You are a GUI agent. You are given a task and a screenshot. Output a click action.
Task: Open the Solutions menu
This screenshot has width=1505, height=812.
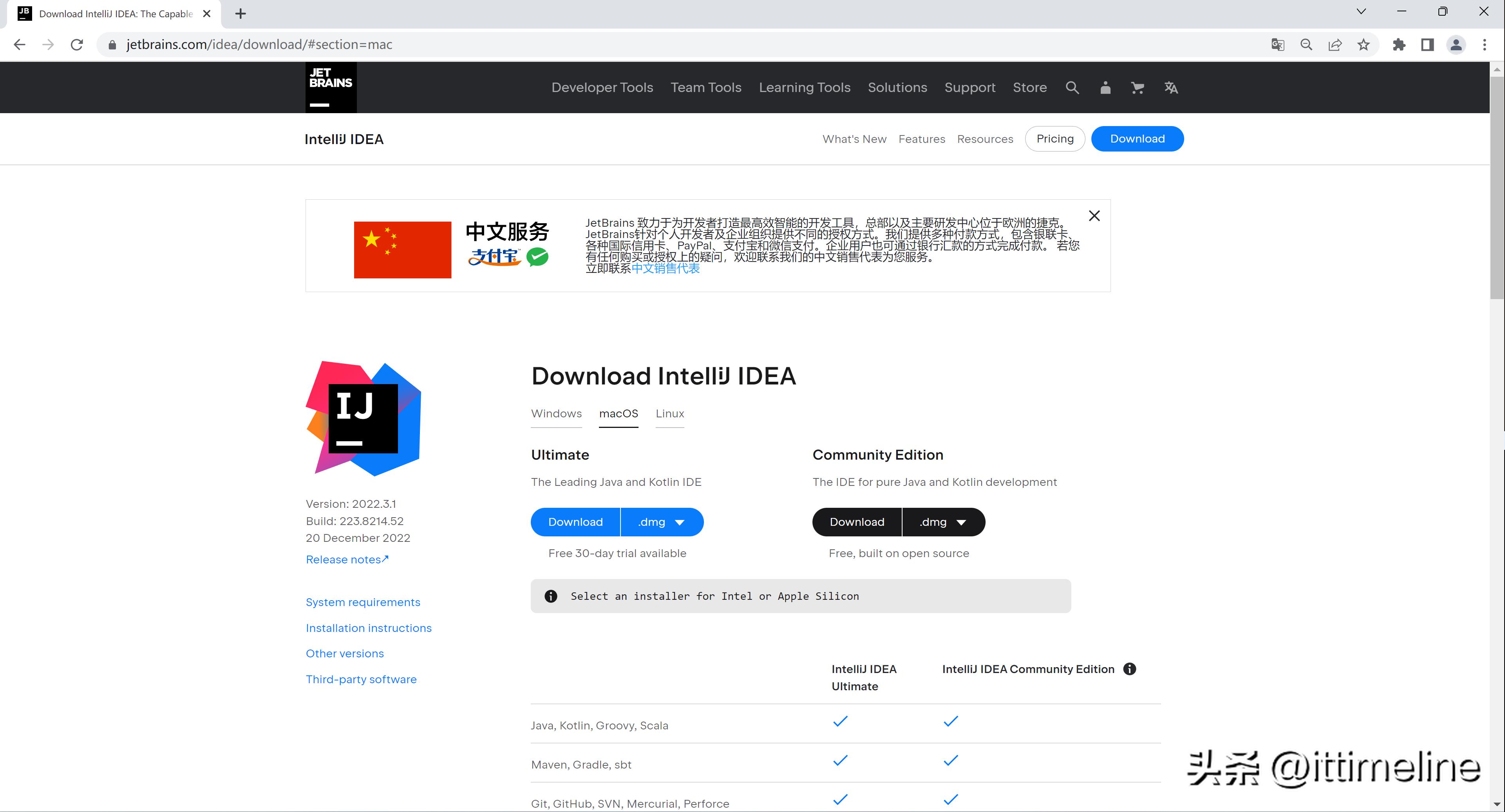pyautogui.click(x=897, y=88)
